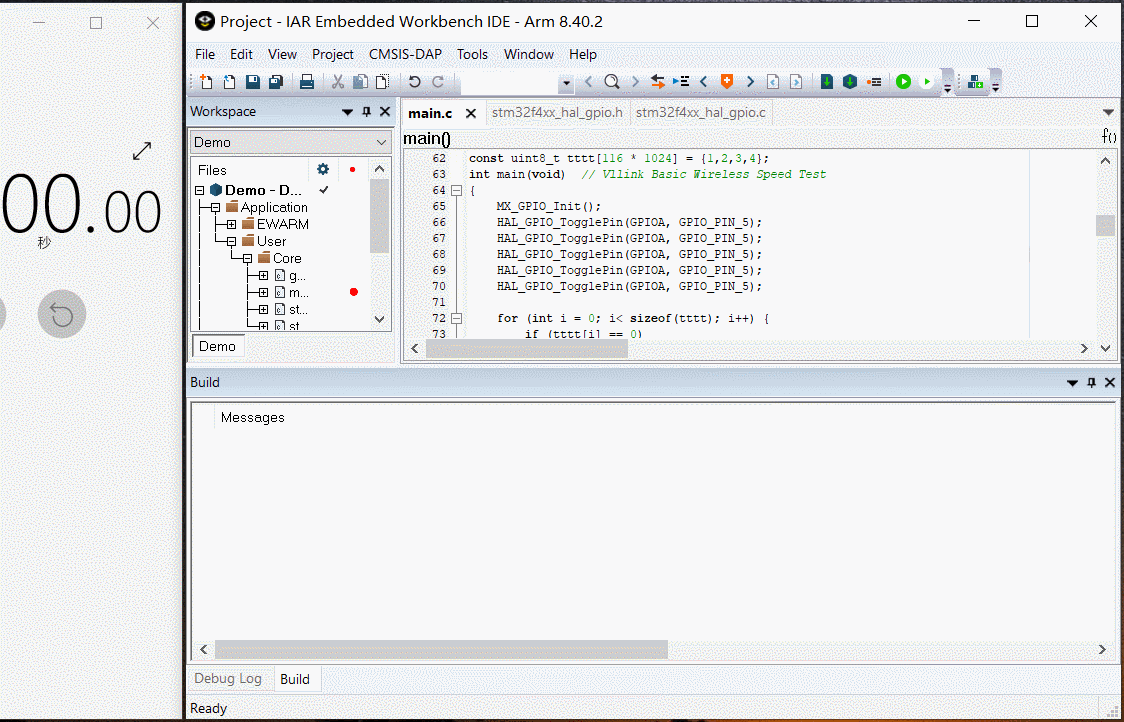The width and height of the screenshot is (1124, 722).
Task: Redo the last undone edit
Action: point(438,82)
